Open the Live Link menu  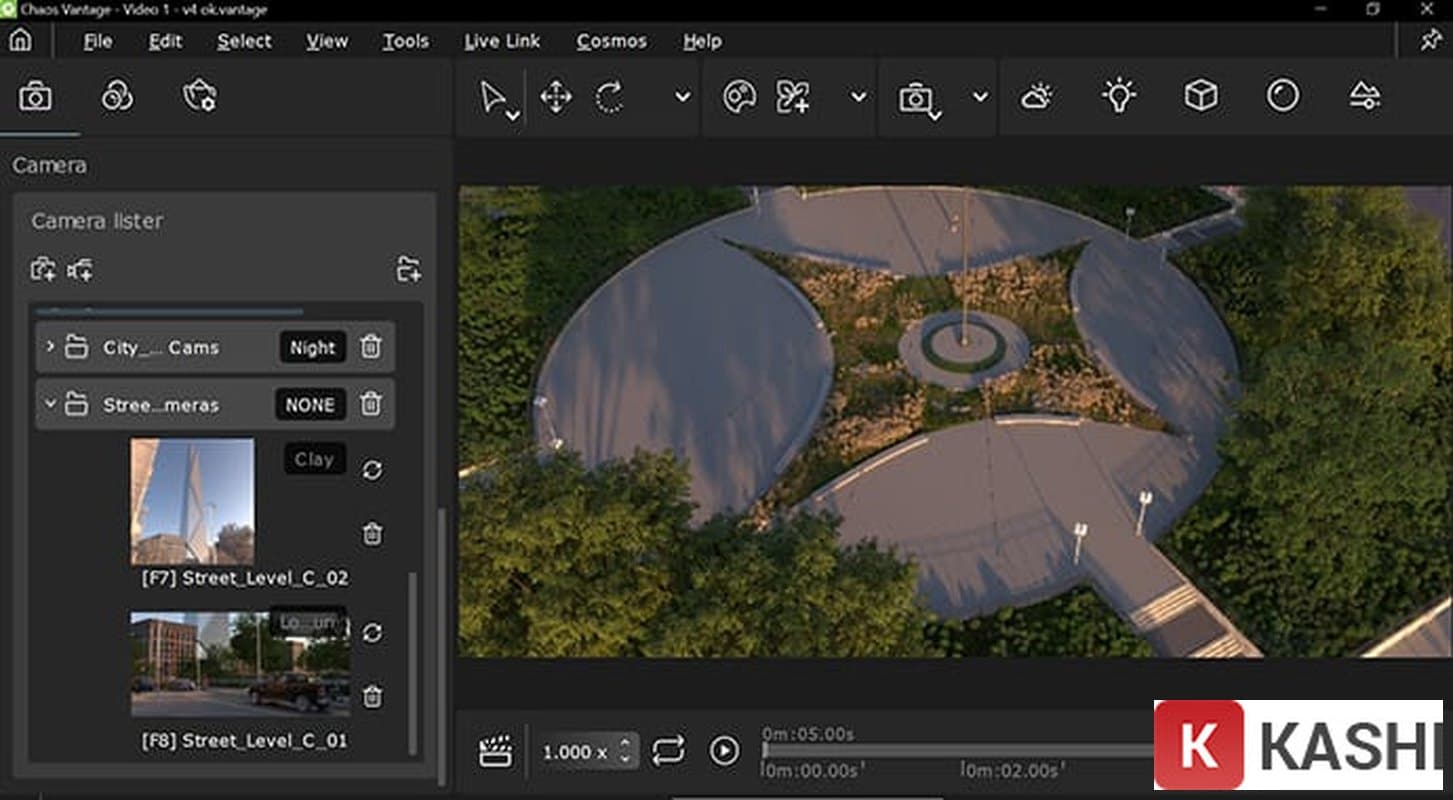click(x=502, y=41)
